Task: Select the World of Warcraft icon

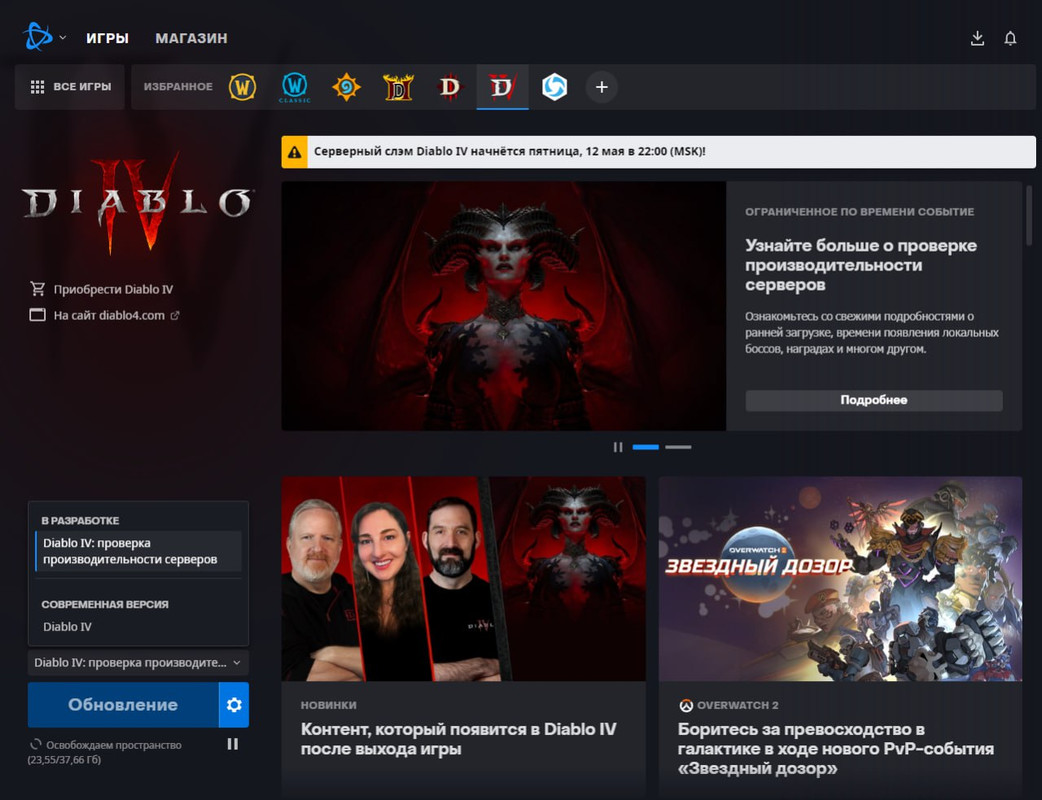Action: (x=243, y=87)
